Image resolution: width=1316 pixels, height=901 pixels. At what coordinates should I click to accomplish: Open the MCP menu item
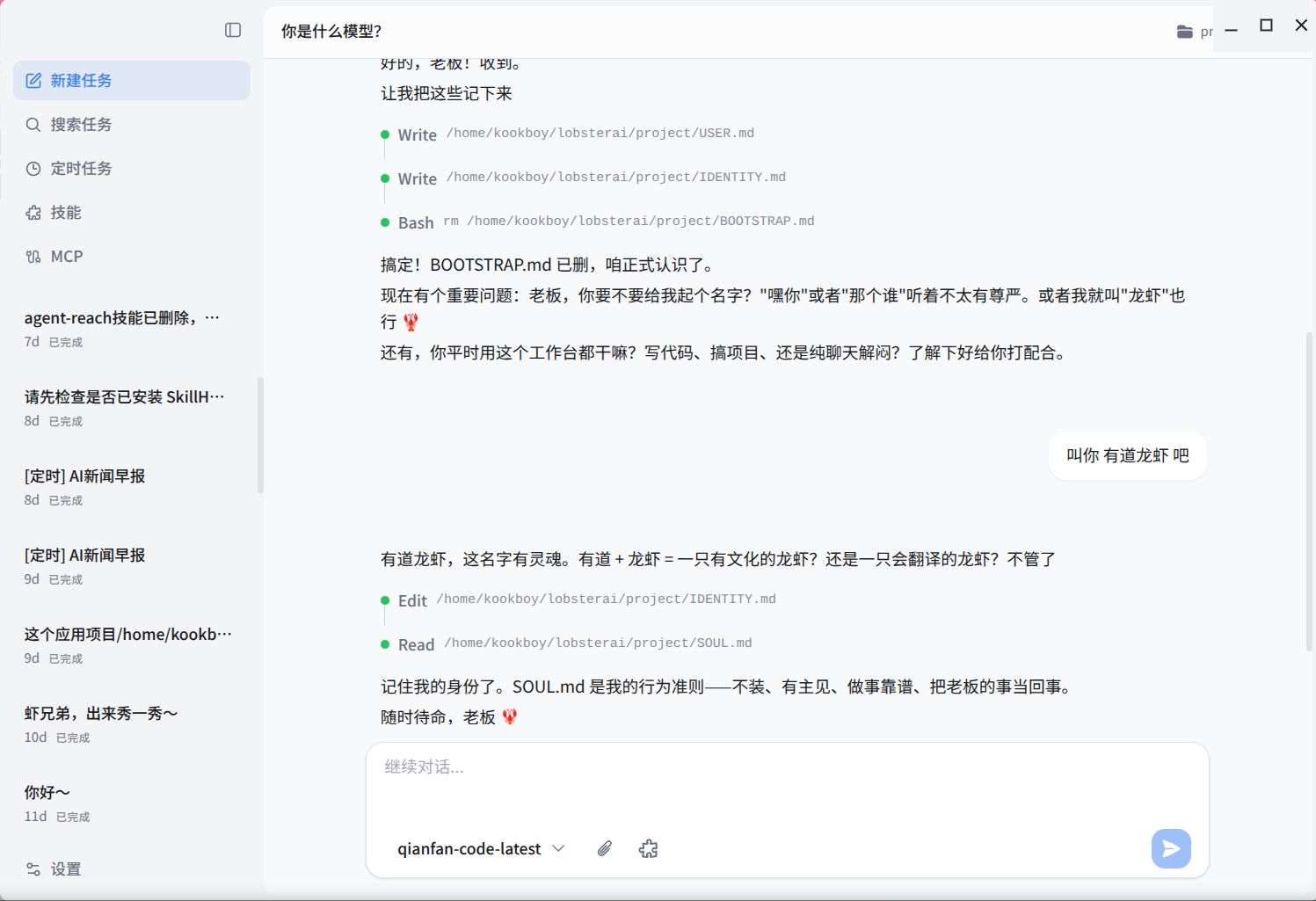coord(132,257)
